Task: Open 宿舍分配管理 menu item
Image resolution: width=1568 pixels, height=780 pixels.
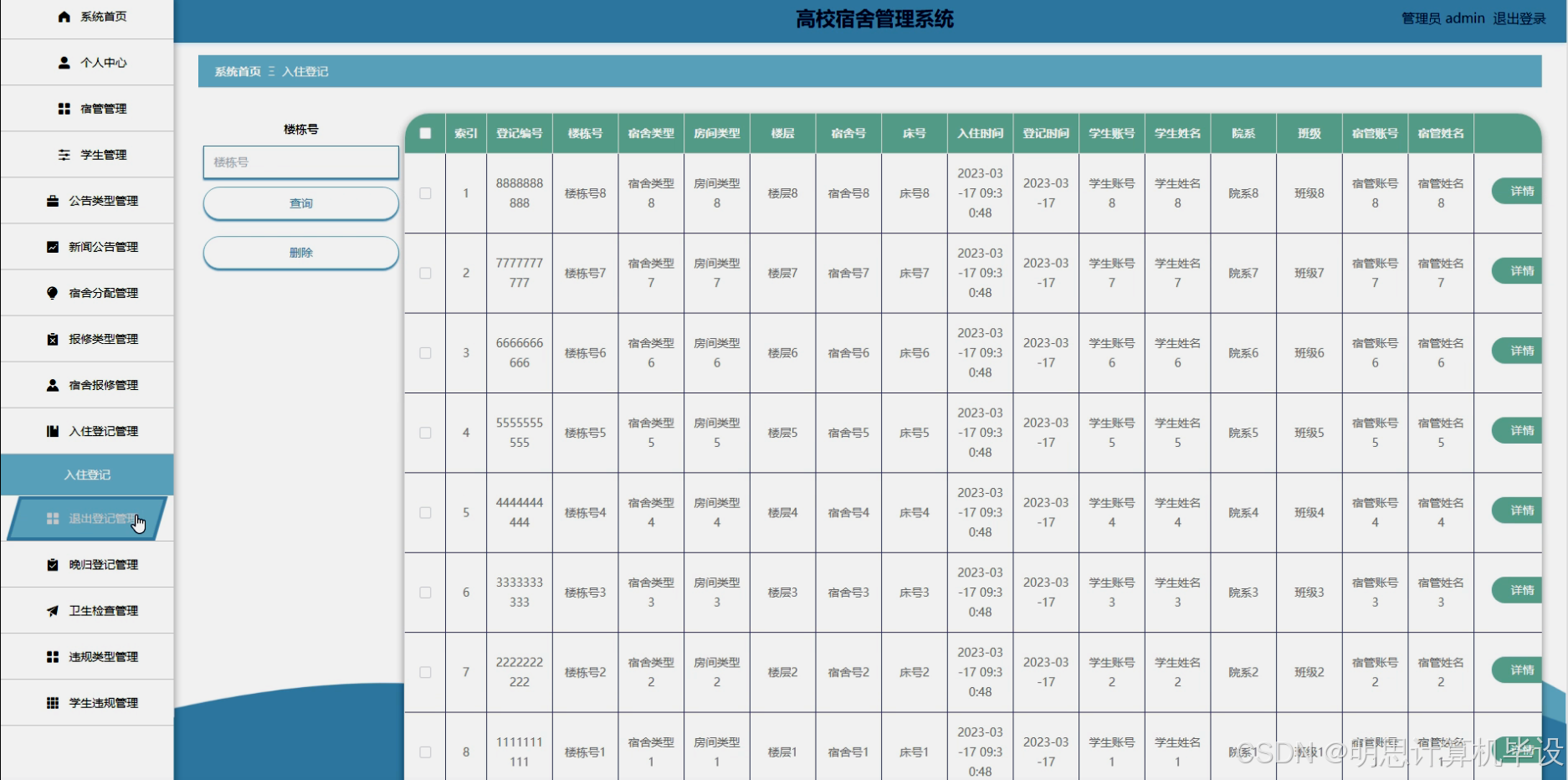Action: [87, 293]
